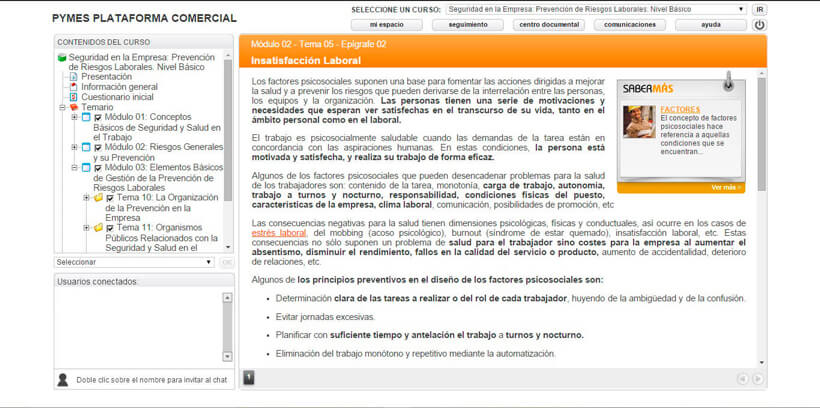Select Información general in course tree
820x408 pixels.
point(119,87)
